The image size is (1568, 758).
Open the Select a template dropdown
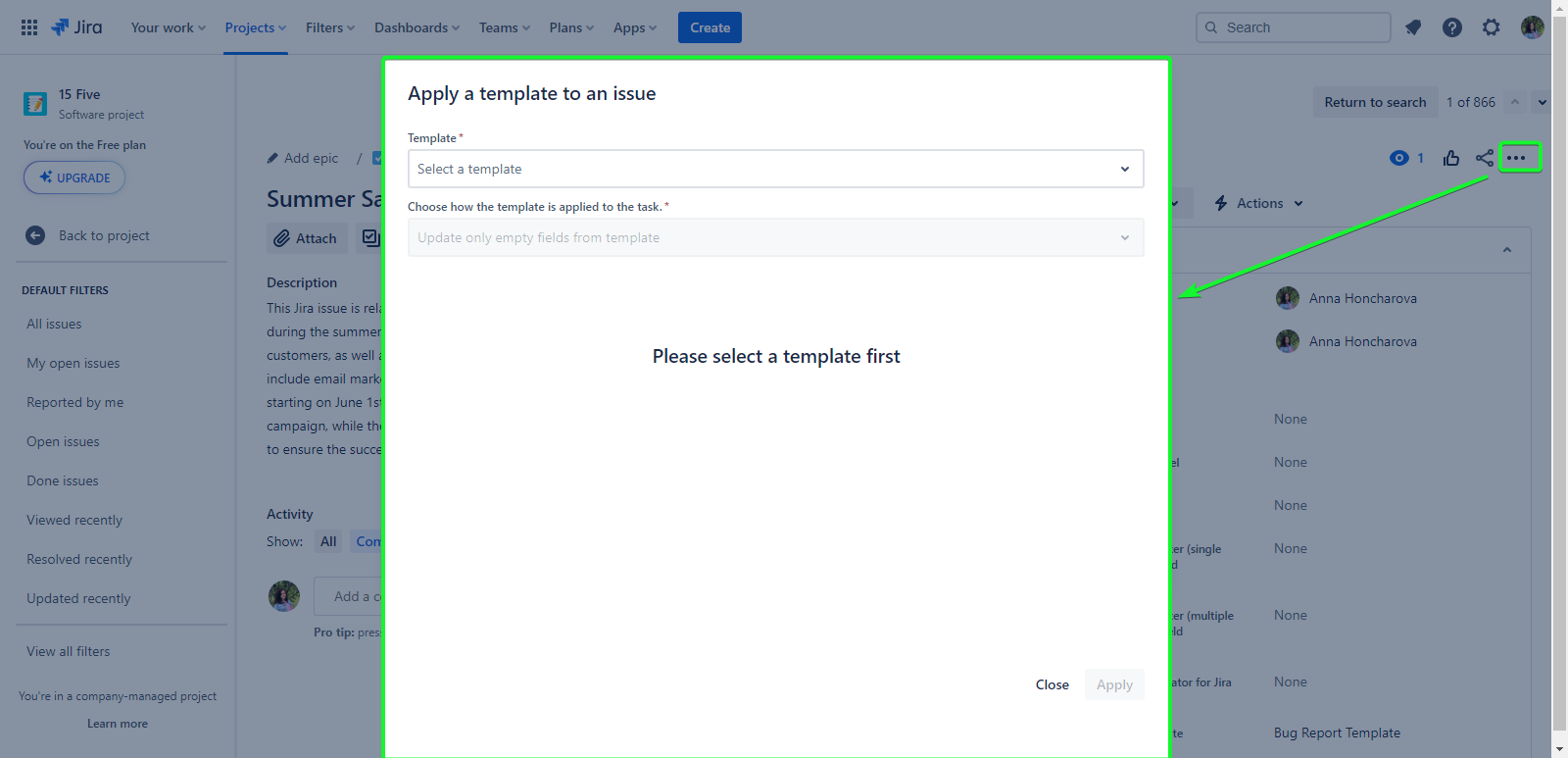pos(775,169)
